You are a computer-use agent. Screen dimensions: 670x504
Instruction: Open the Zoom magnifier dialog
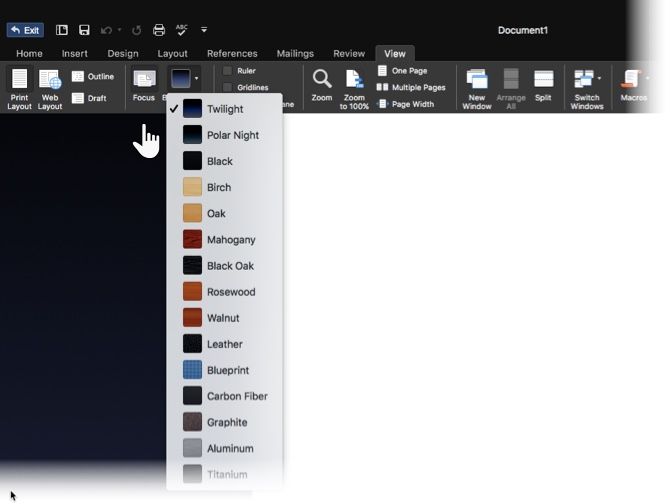(322, 86)
